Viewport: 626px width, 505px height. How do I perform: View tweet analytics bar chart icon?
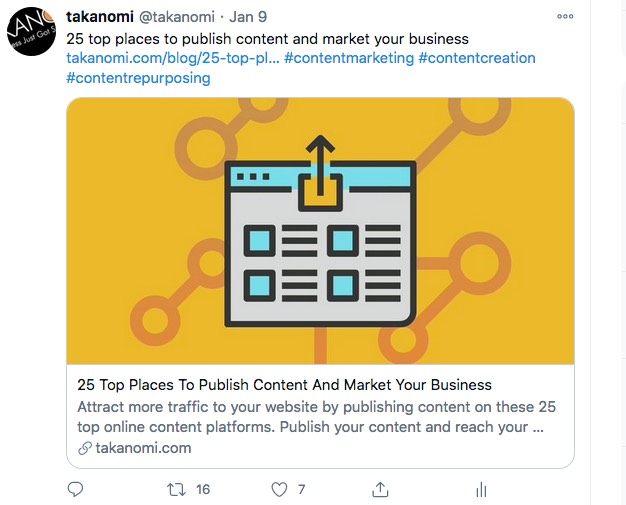(481, 489)
